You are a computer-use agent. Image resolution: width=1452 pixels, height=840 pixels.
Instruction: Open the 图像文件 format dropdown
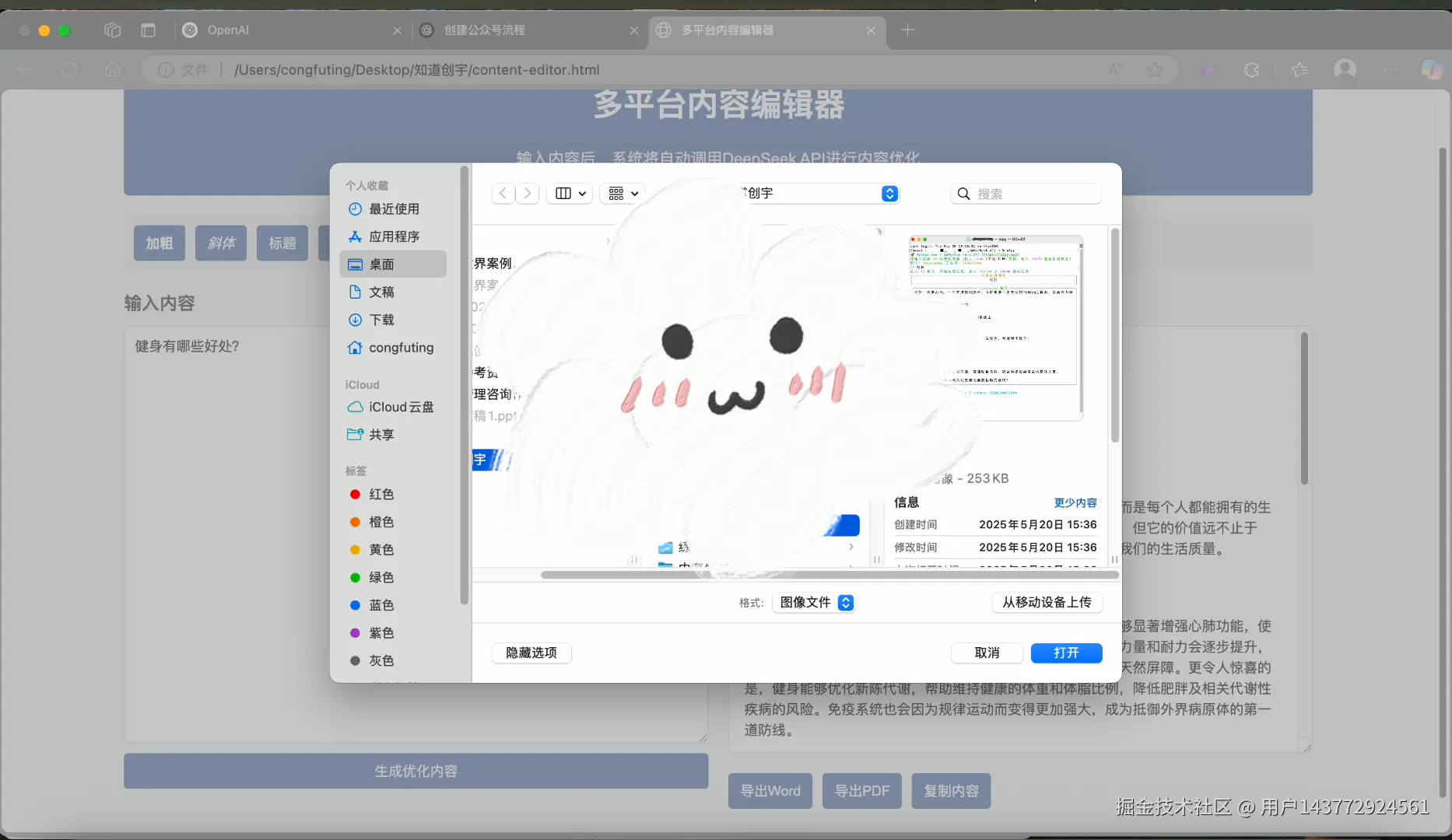tap(813, 602)
